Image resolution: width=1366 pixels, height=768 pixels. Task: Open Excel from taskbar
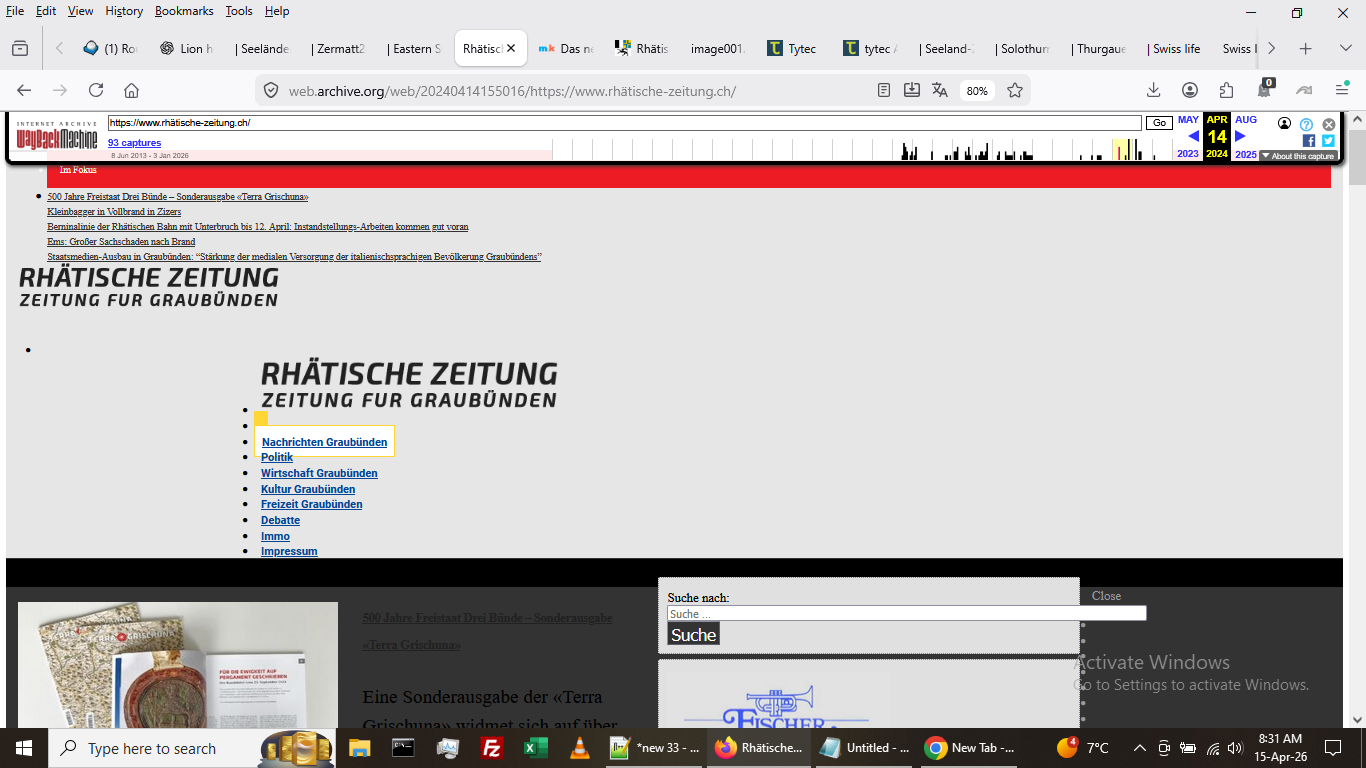pos(536,748)
